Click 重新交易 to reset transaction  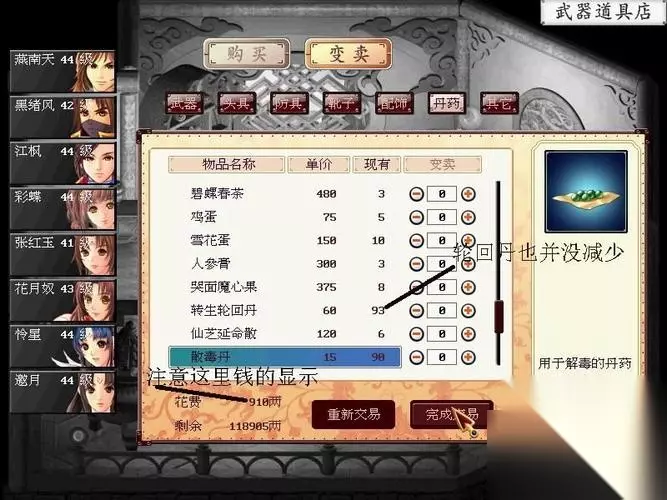[x=353, y=414]
